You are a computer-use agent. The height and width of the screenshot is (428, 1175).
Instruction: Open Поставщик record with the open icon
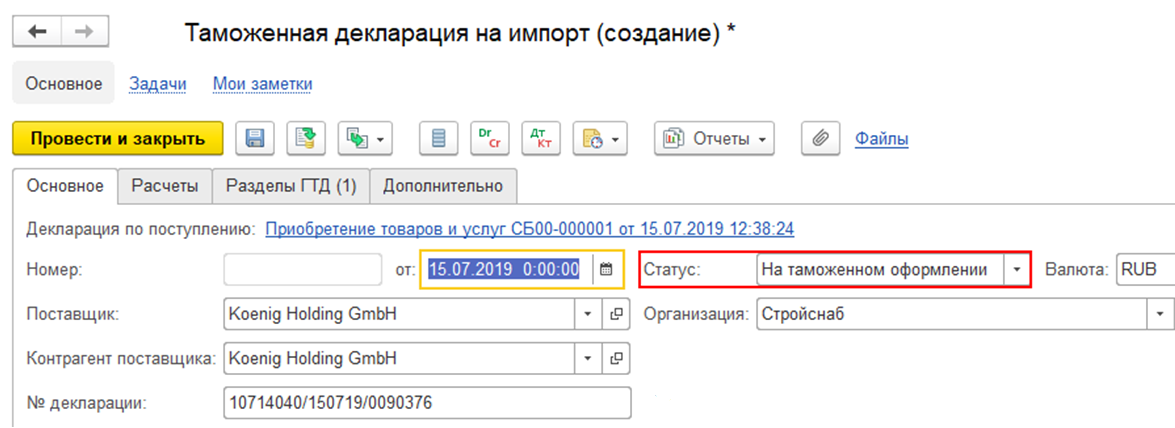coord(617,315)
